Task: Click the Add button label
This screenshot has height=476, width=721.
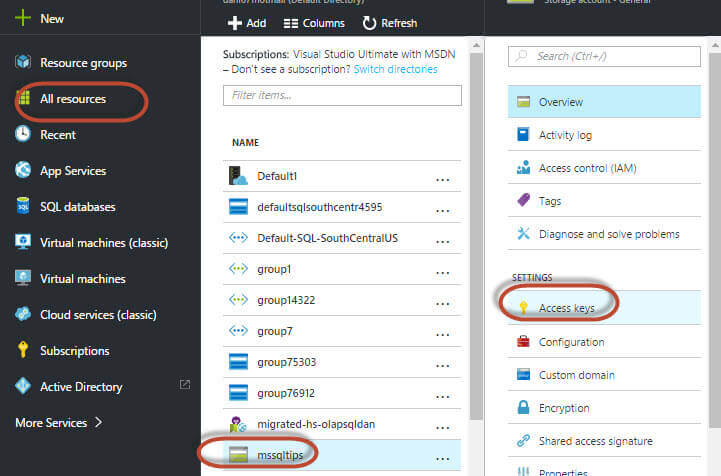Action: [256, 23]
